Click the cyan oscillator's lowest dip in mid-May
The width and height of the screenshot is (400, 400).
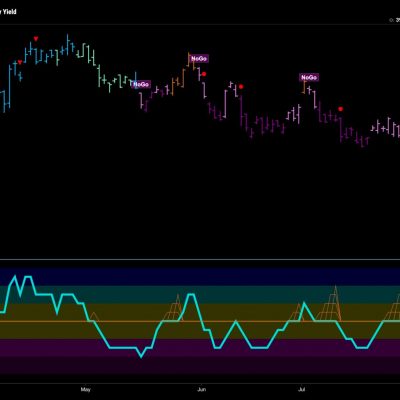click(x=141, y=357)
